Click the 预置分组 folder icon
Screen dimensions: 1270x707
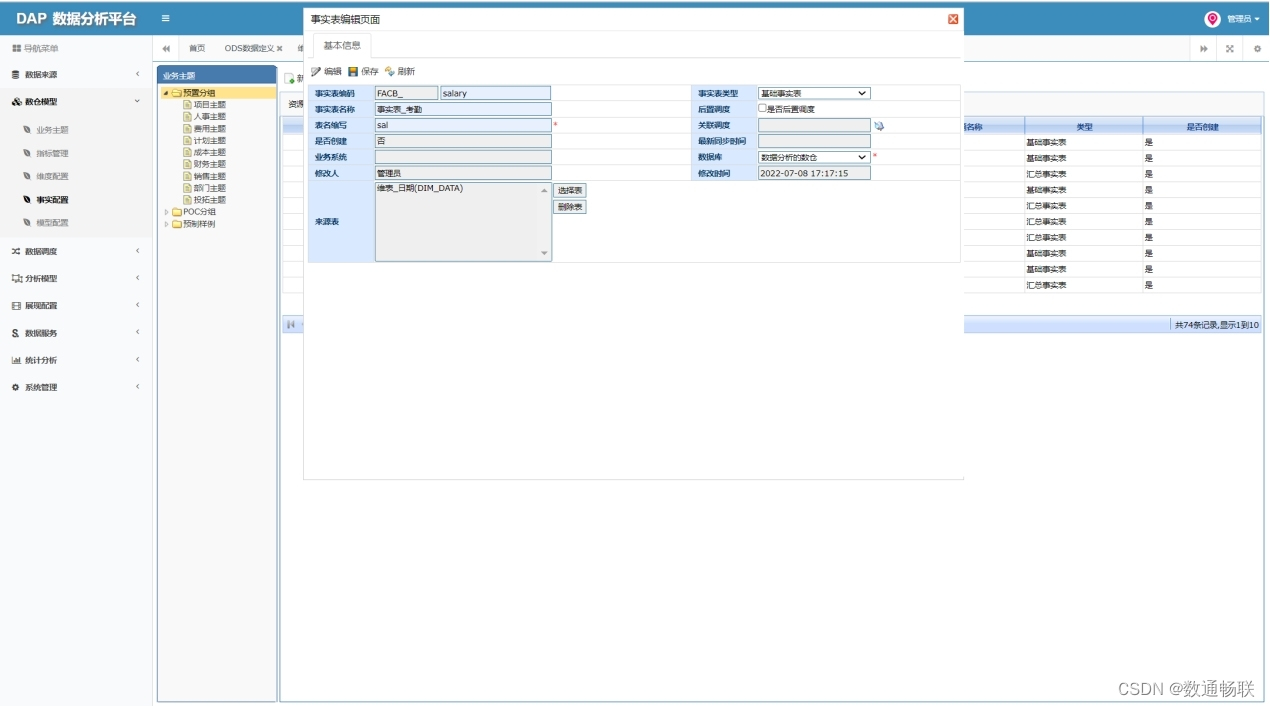click(176, 93)
